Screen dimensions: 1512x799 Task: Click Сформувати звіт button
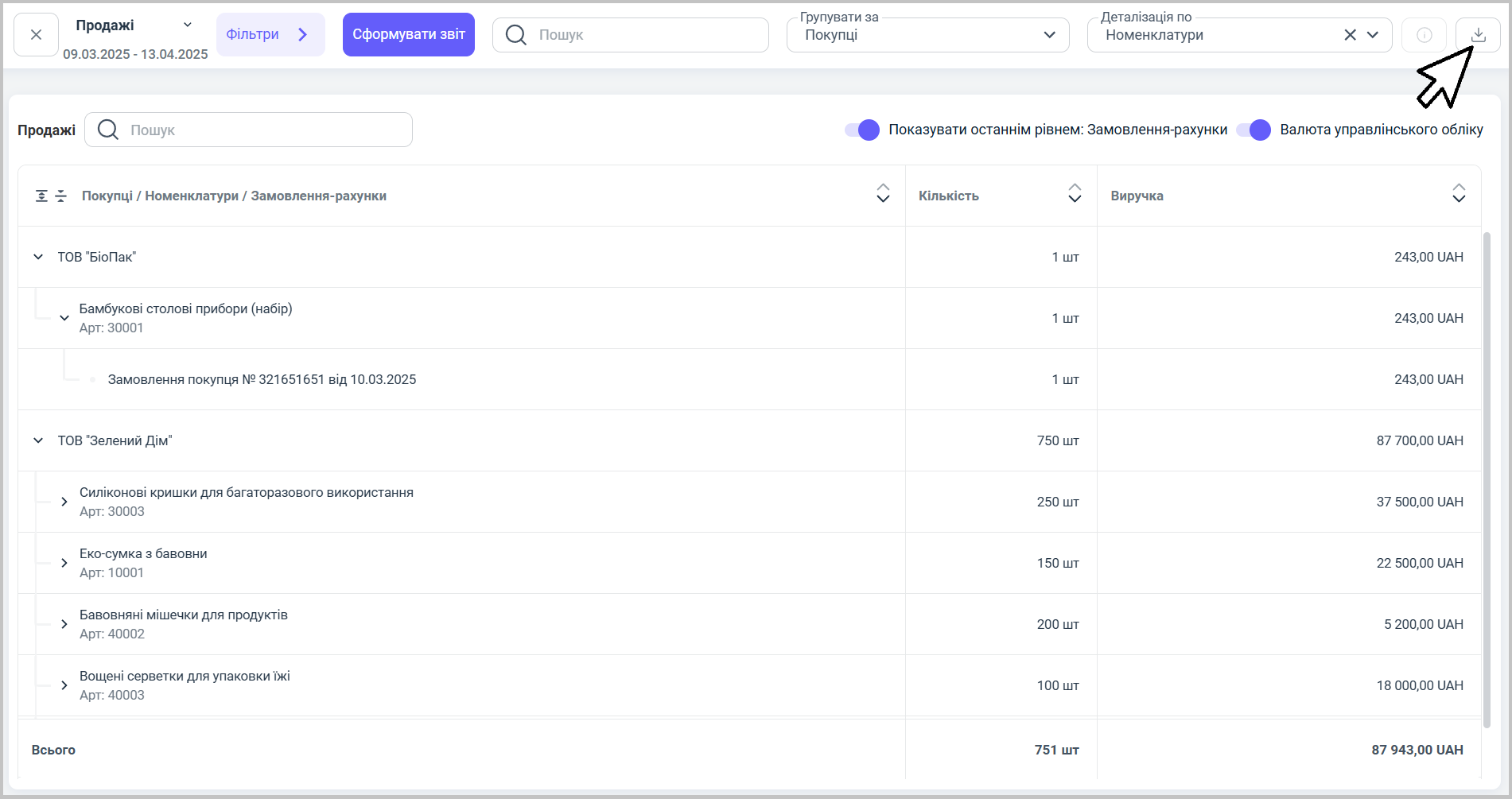(x=408, y=35)
